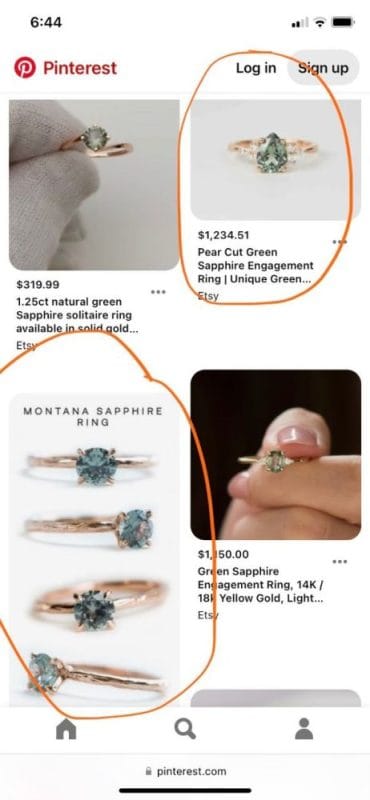
Task: Open the Profile person icon
Action: (x=304, y=729)
